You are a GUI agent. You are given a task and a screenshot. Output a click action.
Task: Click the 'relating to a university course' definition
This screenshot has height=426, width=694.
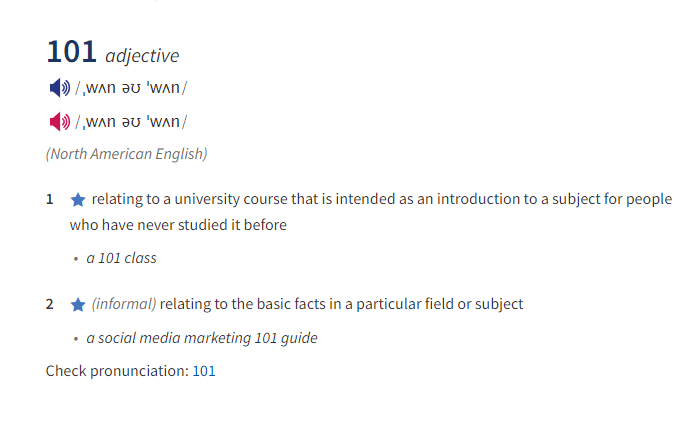[371, 212]
